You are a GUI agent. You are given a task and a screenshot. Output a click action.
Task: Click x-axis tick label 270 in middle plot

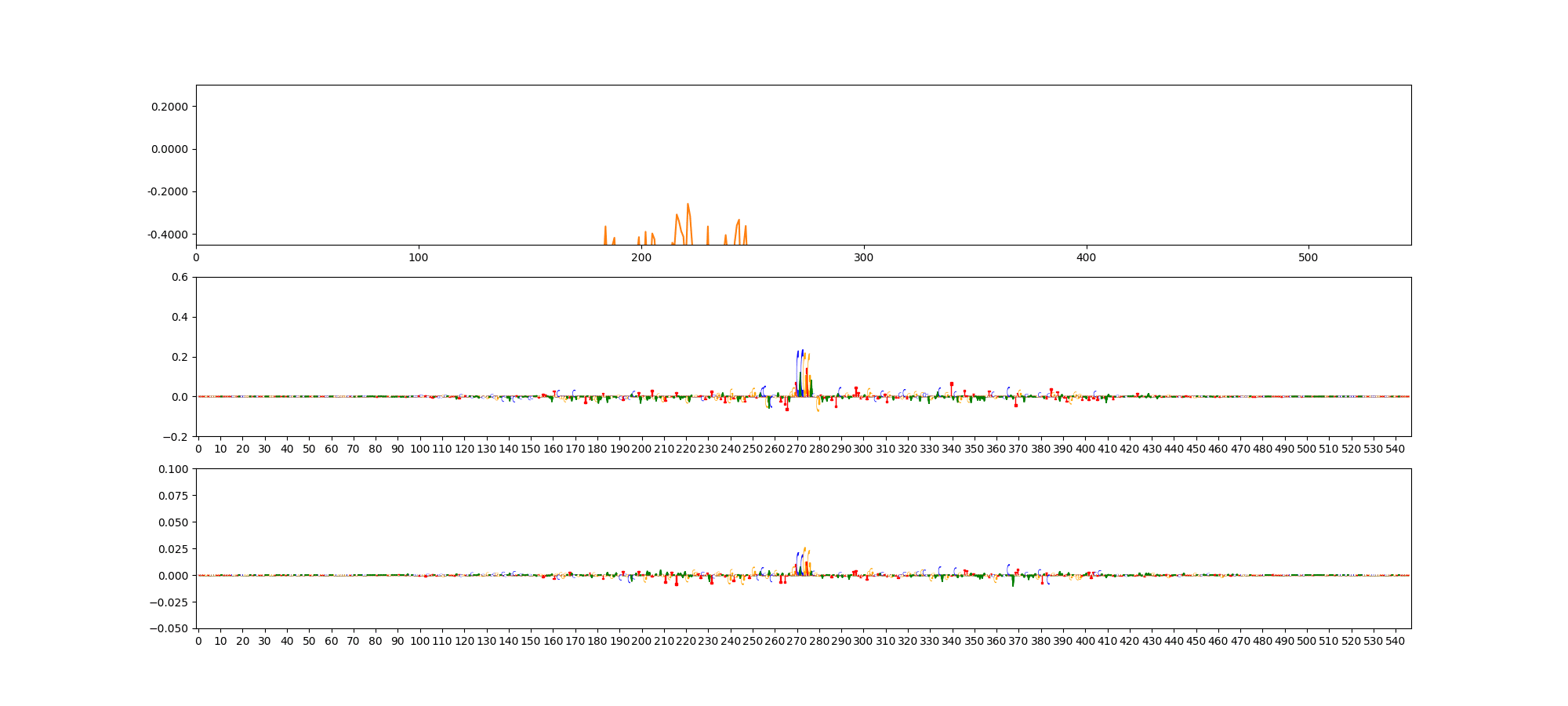(797, 449)
